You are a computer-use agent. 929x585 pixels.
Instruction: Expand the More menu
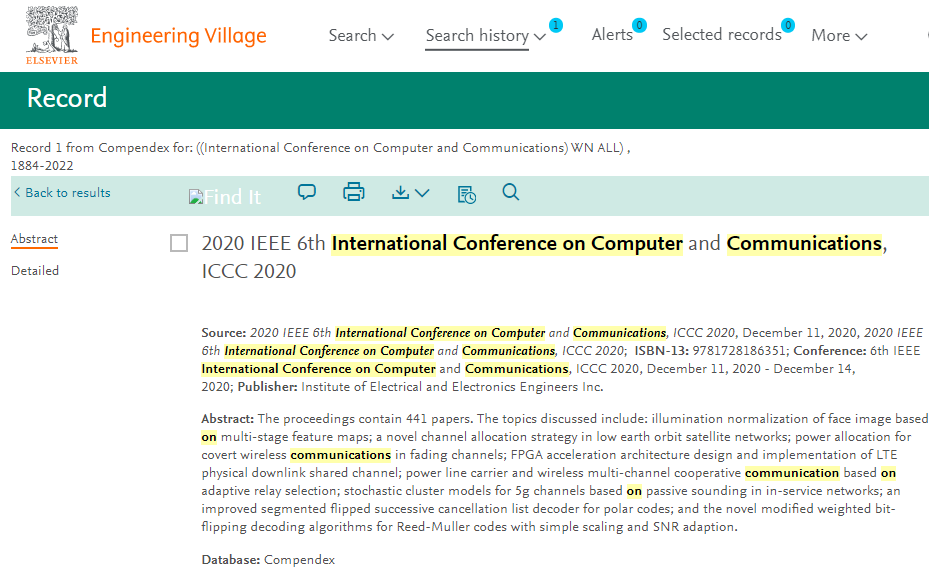838,35
